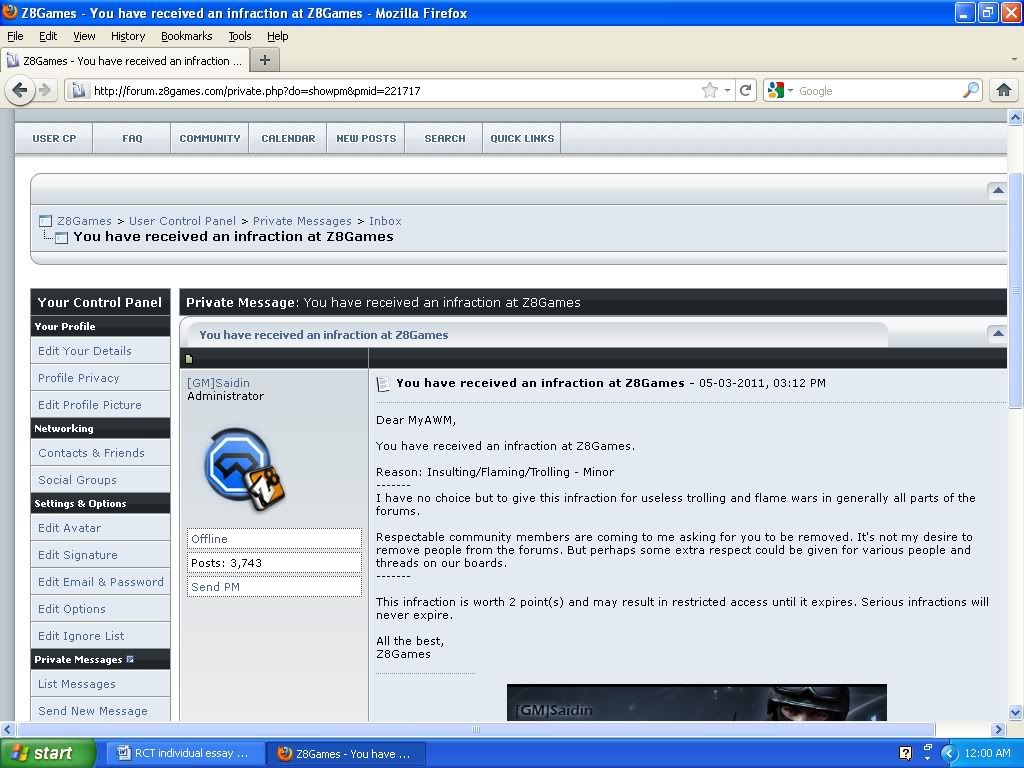Image resolution: width=1024 pixels, height=768 pixels.
Task: Collapse the top navigation breadcrumb box
Action: pos(996,189)
